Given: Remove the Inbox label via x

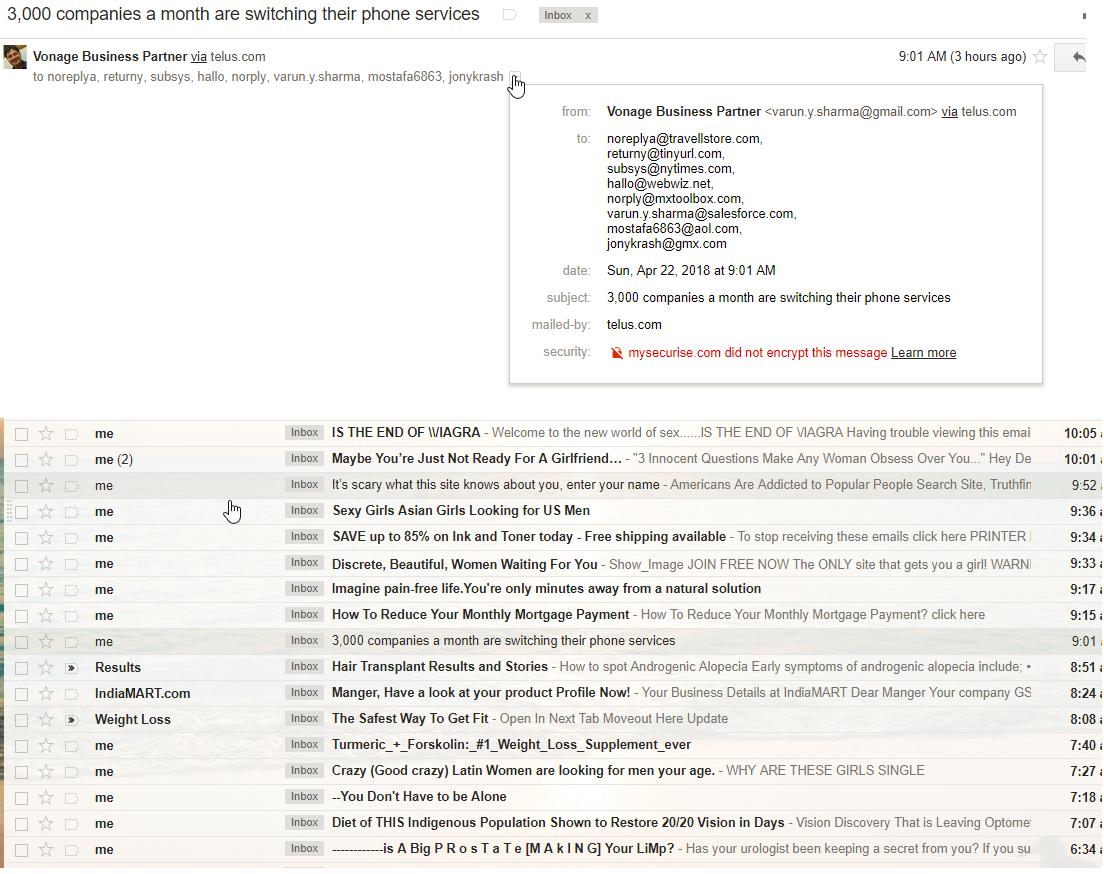Looking at the screenshot, I should (x=588, y=15).
